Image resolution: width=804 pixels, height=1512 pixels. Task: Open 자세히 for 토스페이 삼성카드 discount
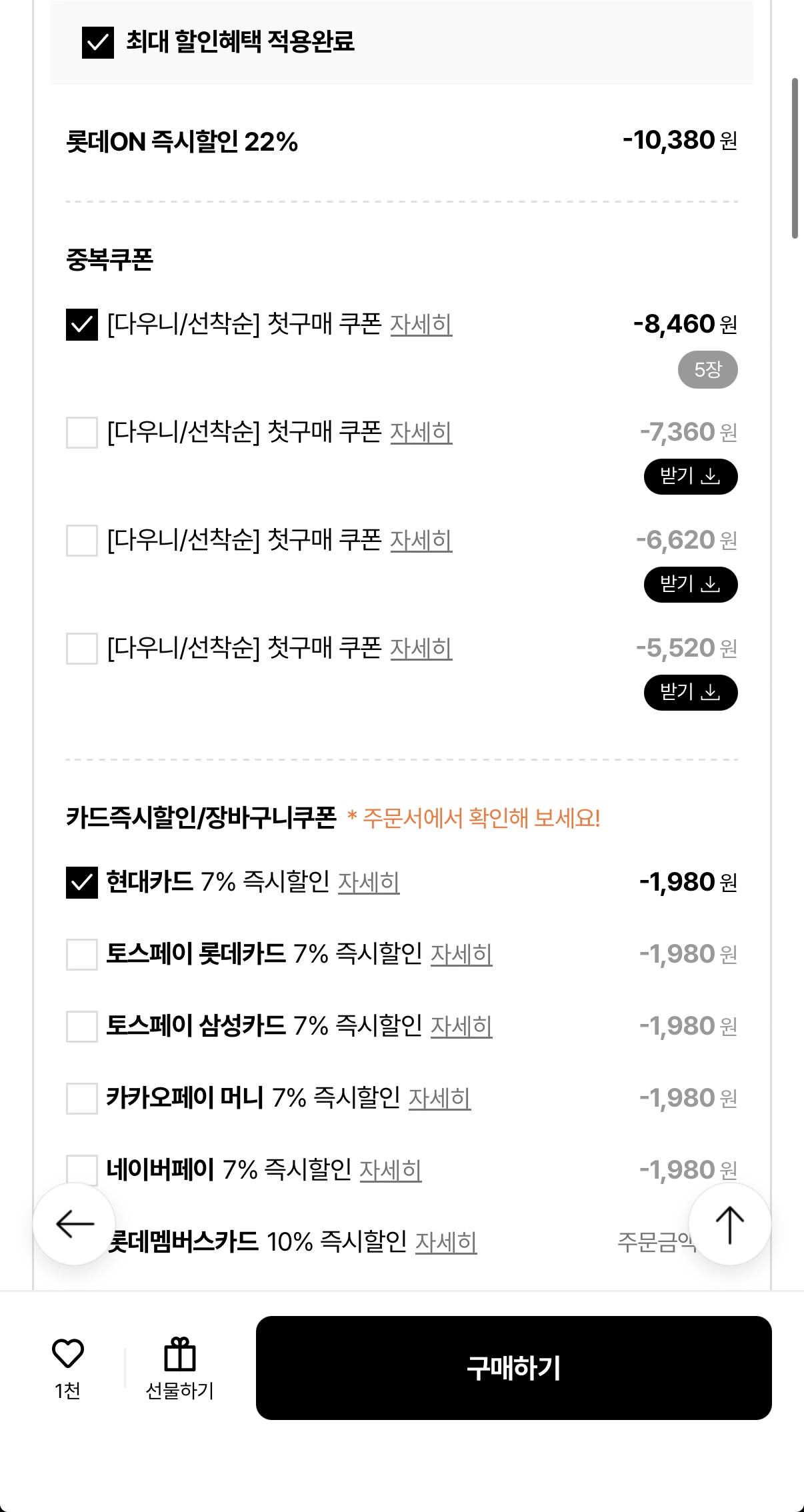pyautogui.click(x=461, y=1027)
